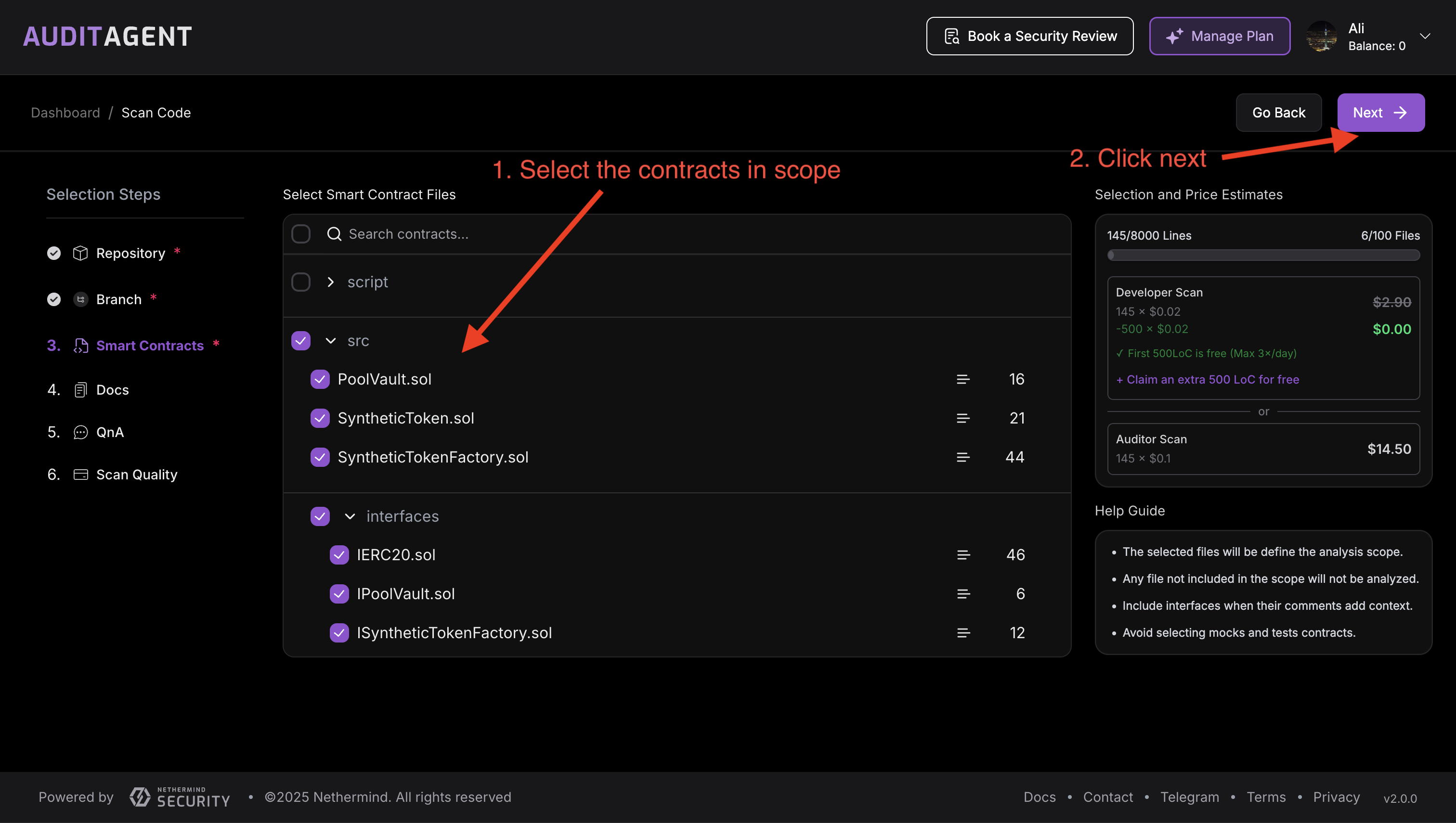This screenshot has width=1456, height=823.
Task: Collapse the src folder
Action: tap(330, 340)
